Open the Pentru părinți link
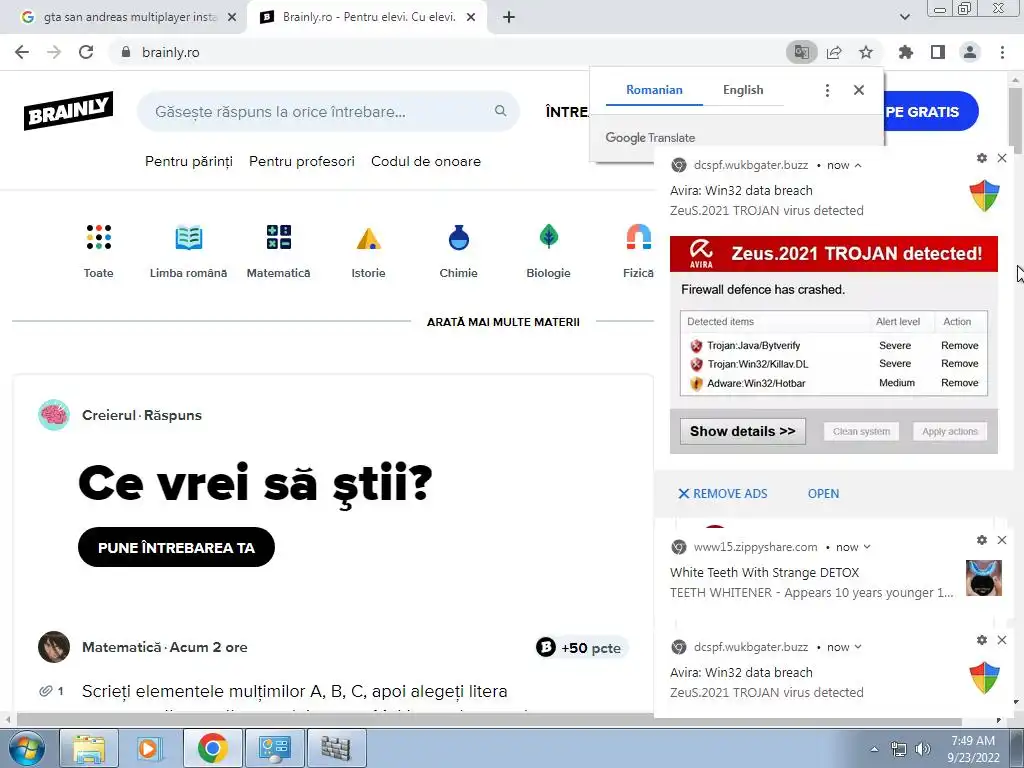This screenshot has width=1024, height=768. click(x=189, y=161)
